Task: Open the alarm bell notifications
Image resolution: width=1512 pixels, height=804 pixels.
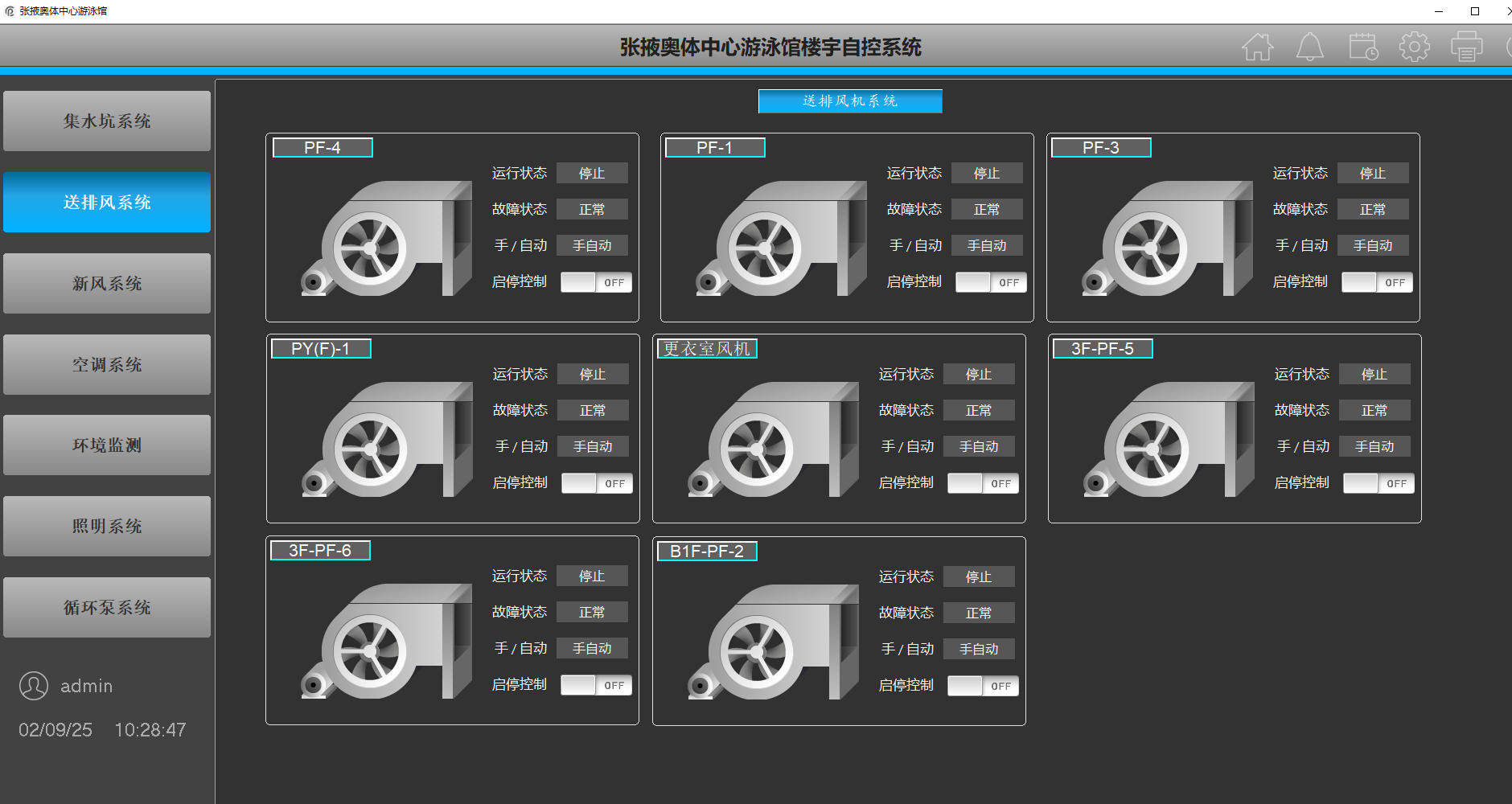Action: coord(1309,47)
